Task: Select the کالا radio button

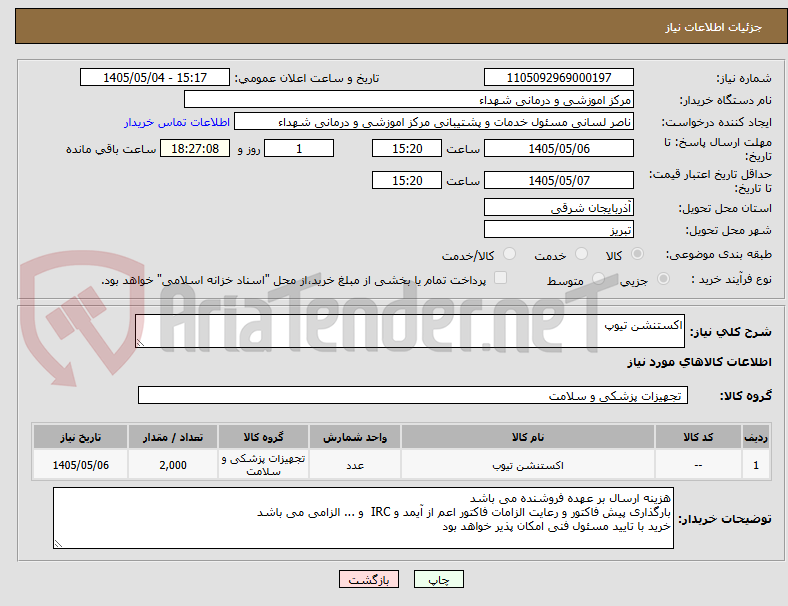Action: [637, 254]
